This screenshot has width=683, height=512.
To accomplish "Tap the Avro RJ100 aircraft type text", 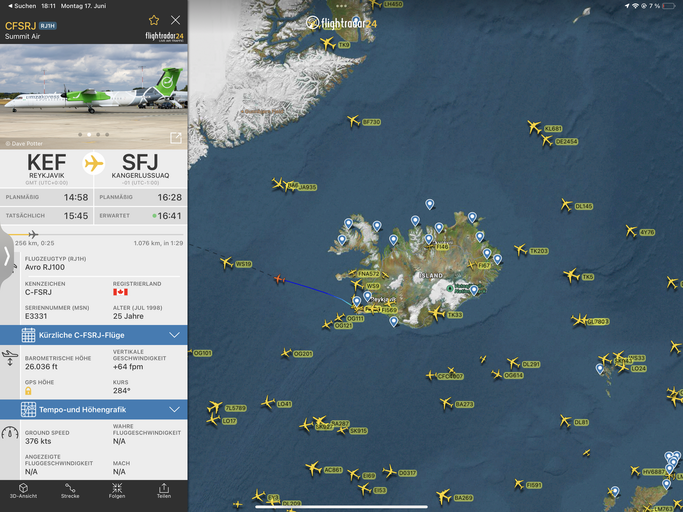I will coord(45,267).
